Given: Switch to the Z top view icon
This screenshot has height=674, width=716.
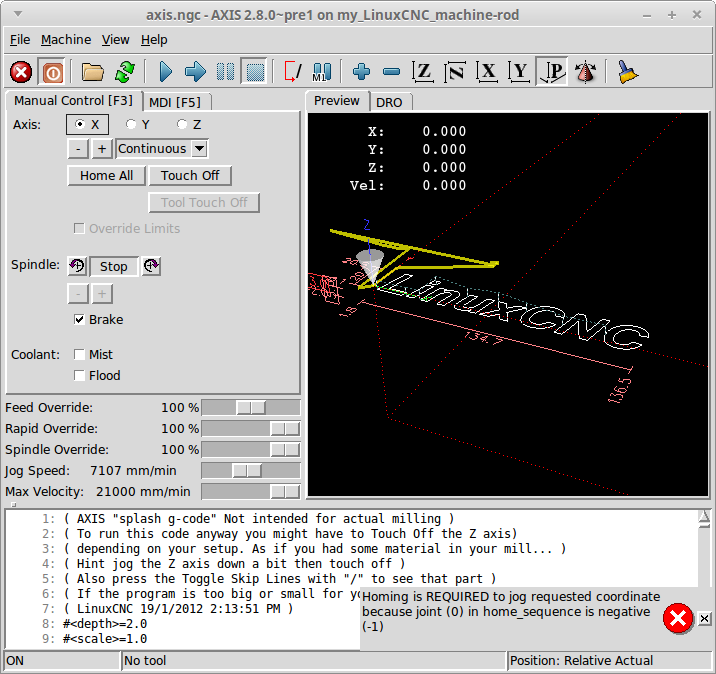Looking at the screenshot, I should coord(424,72).
